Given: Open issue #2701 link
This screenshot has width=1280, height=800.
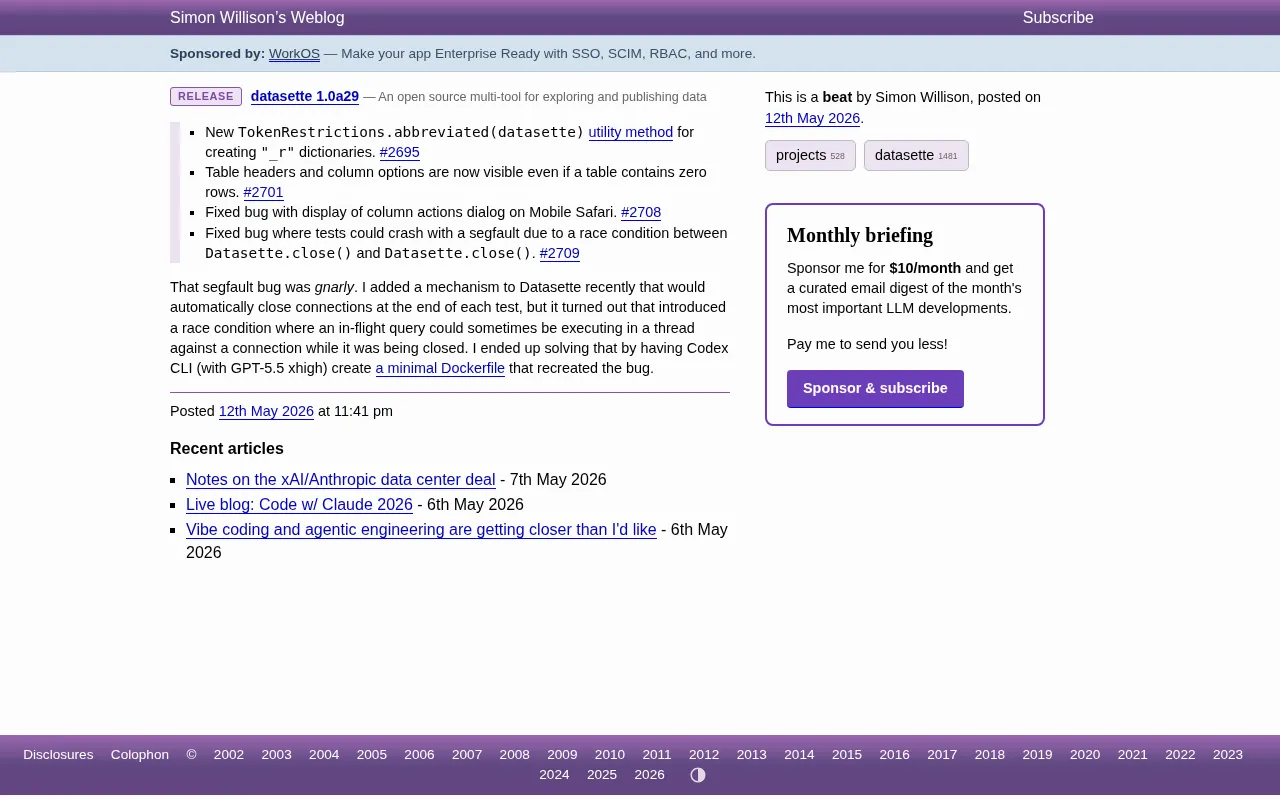Looking at the screenshot, I should (x=264, y=192).
